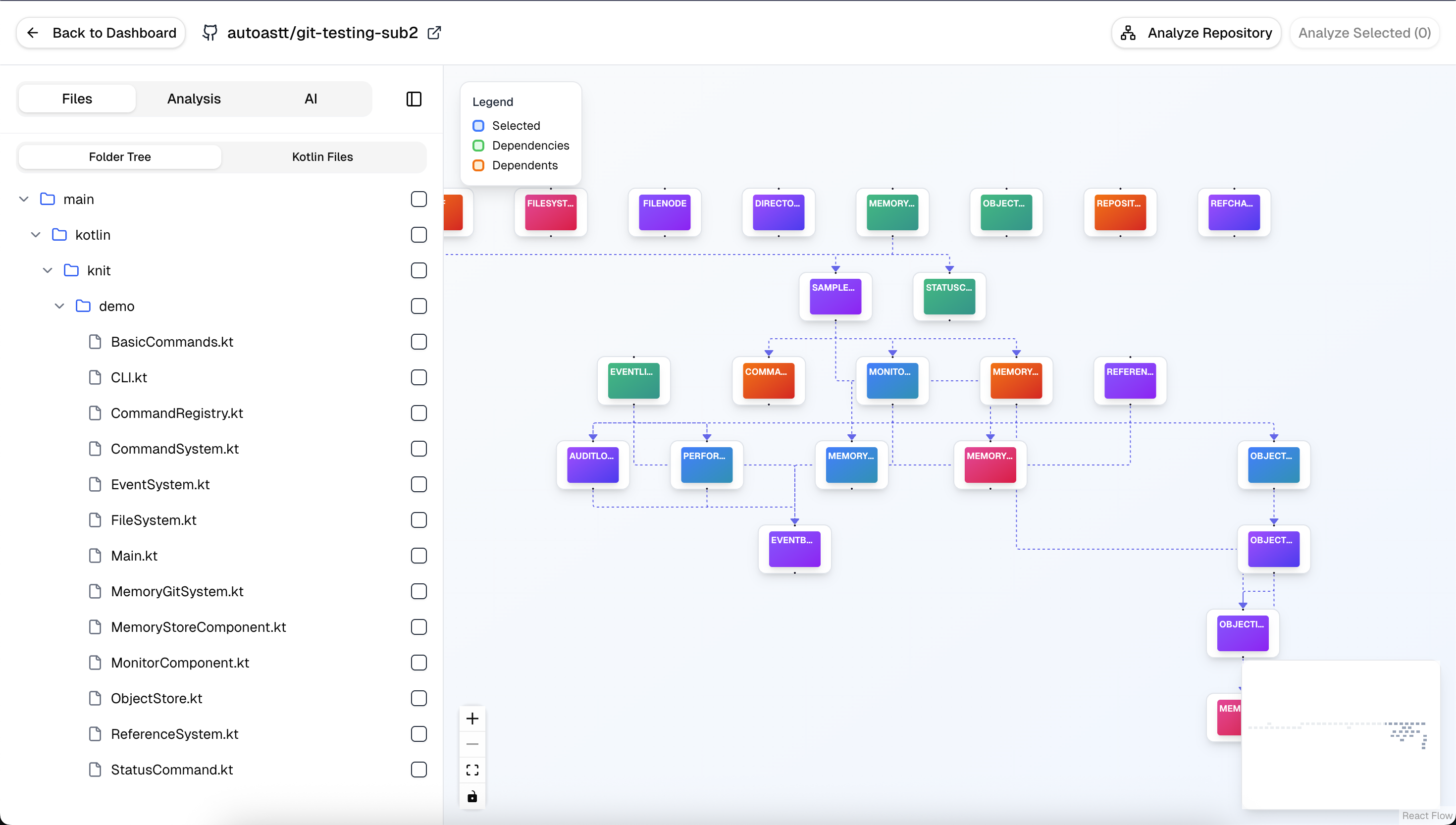Check the BasicCommands.kt checkbox

click(x=418, y=342)
